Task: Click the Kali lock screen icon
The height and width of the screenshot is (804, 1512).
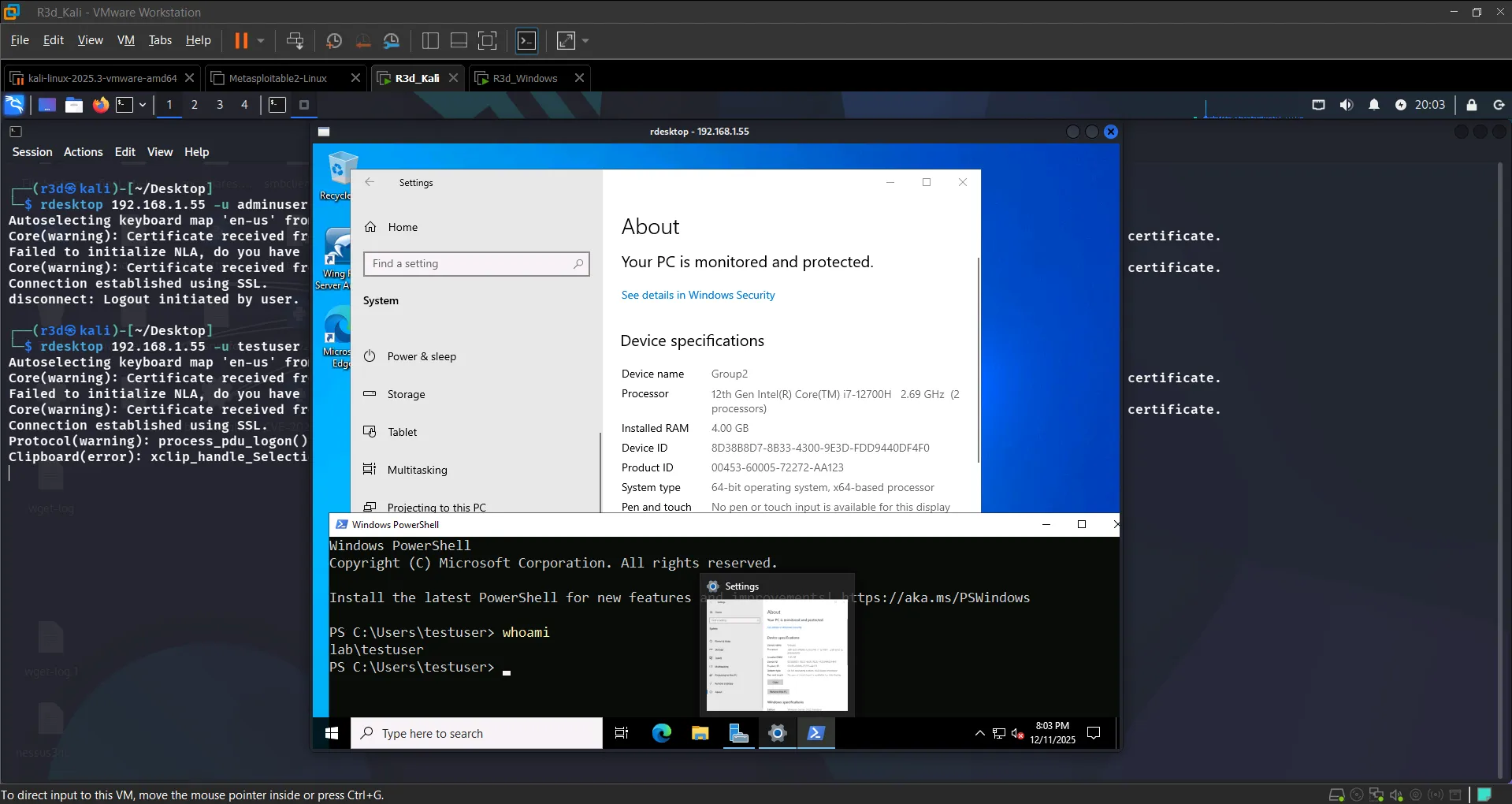Action: click(1471, 105)
